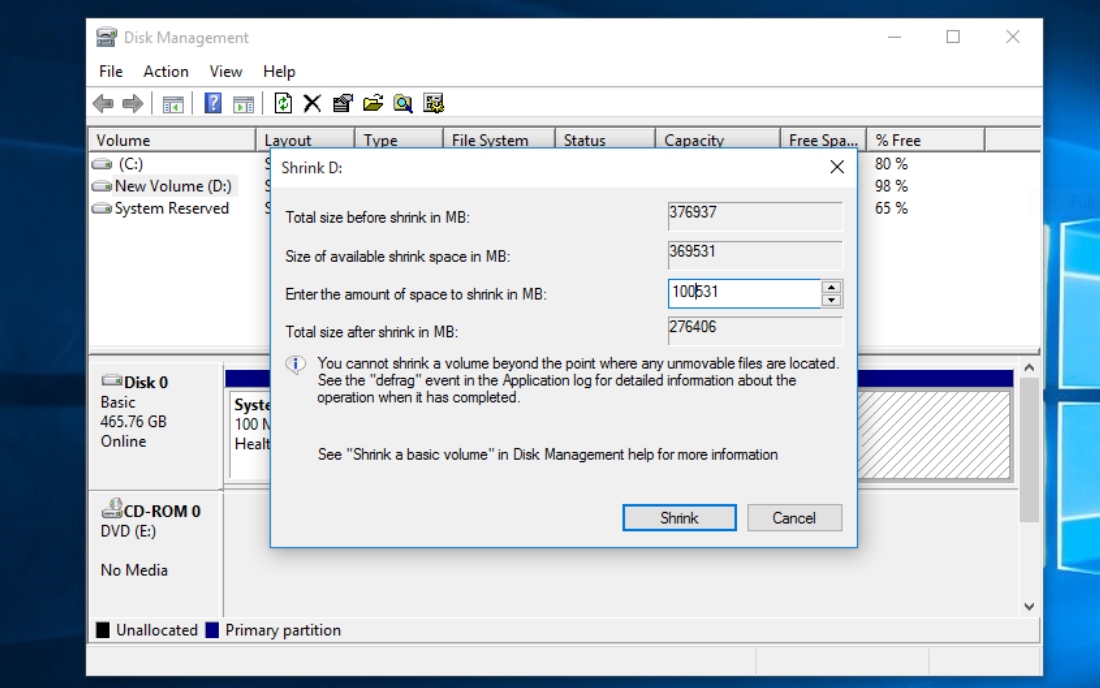The image size is (1100, 688).
Task: Click the shrink amount input field
Action: [x=744, y=293]
